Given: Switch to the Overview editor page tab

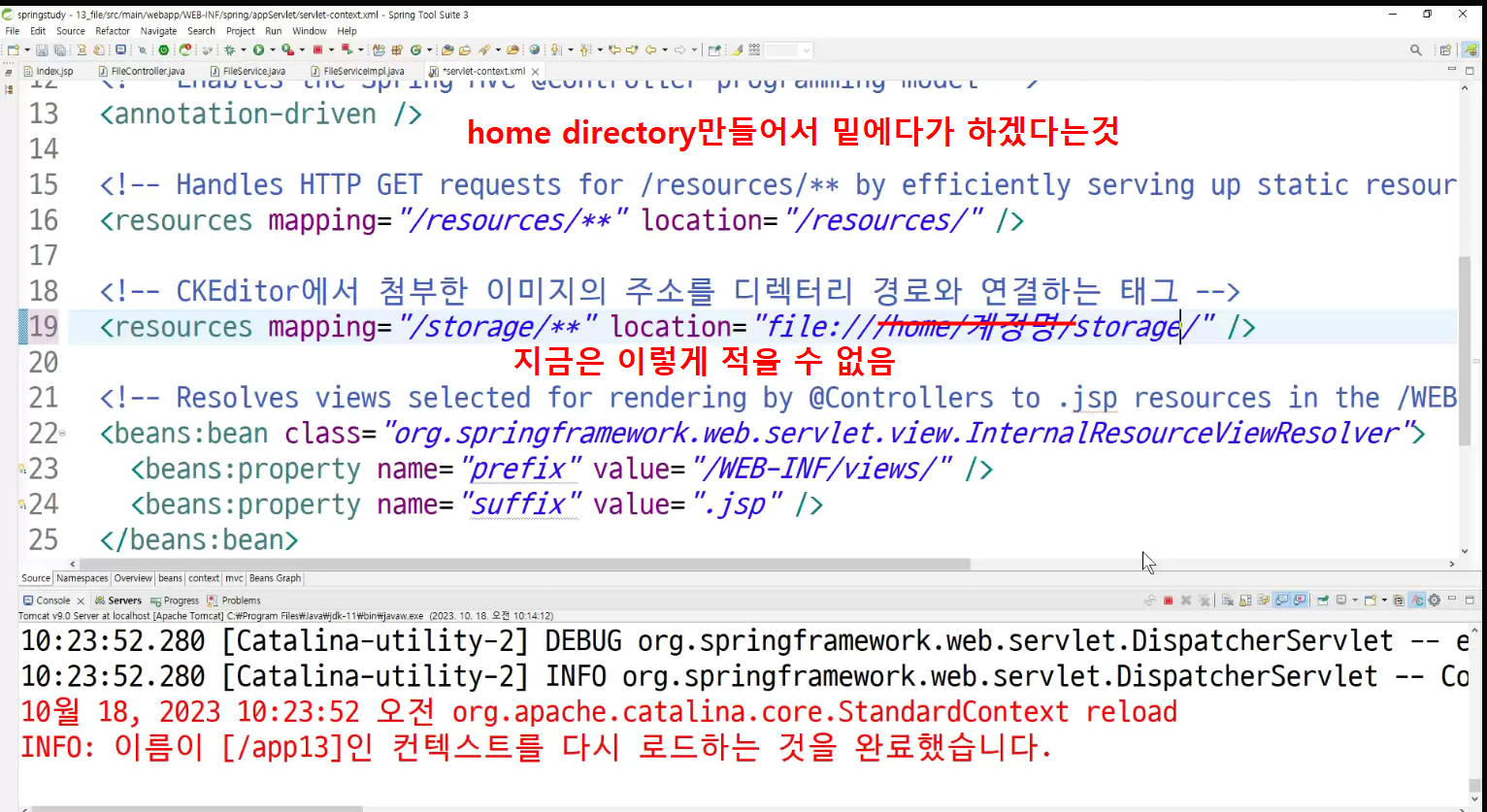Looking at the screenshot, I should coord(133,578).
